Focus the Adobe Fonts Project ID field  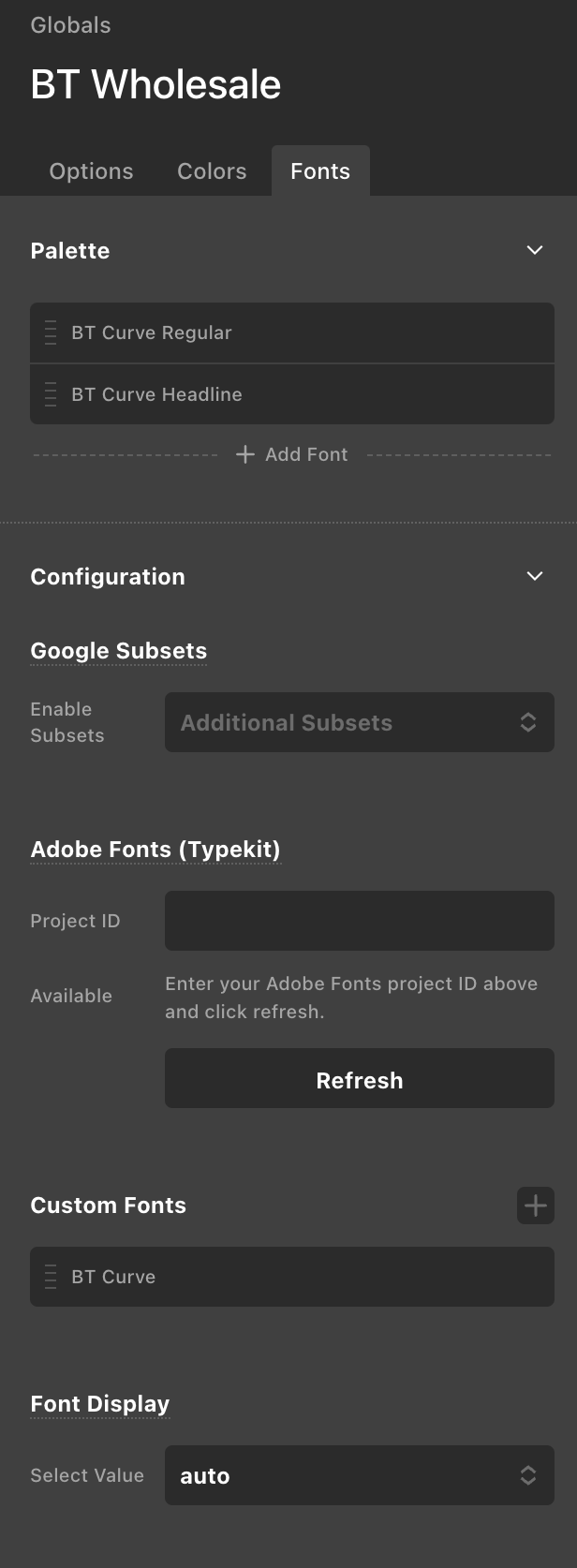pyautogui.click(x=360, y=921)
